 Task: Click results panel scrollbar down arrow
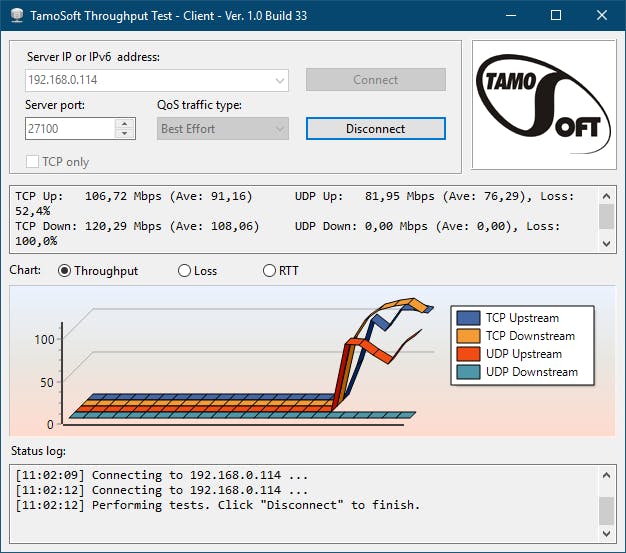click(x=606, y=243)
